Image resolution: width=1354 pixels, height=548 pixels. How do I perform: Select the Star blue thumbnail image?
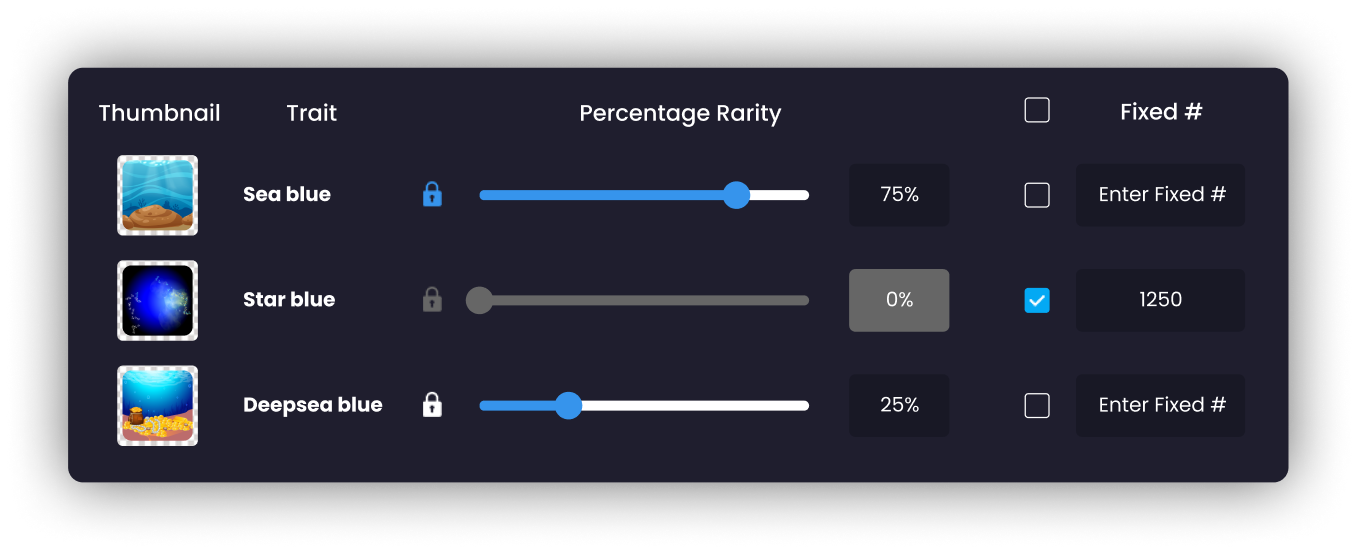(157, 300)
